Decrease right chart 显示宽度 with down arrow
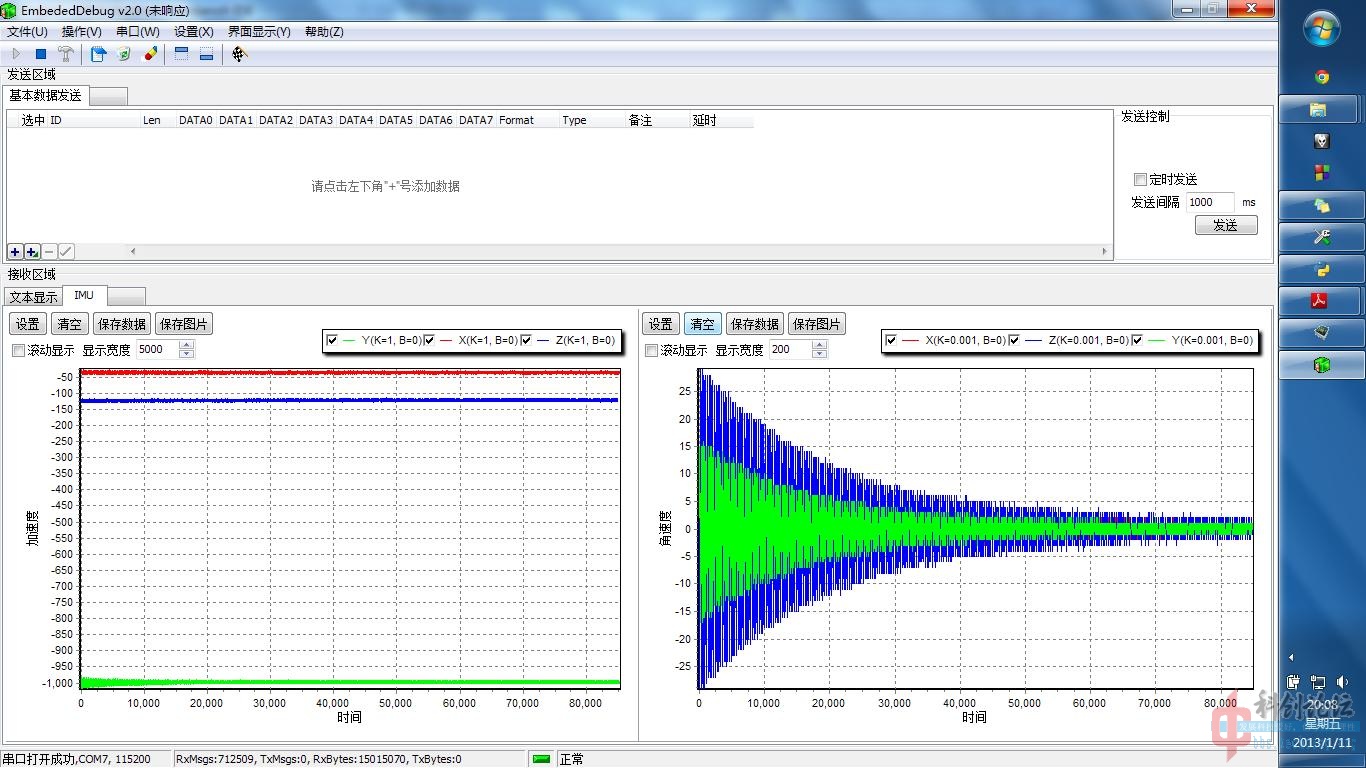The height and width of the screenshot is (768, 1366). (x=820, y=354)
